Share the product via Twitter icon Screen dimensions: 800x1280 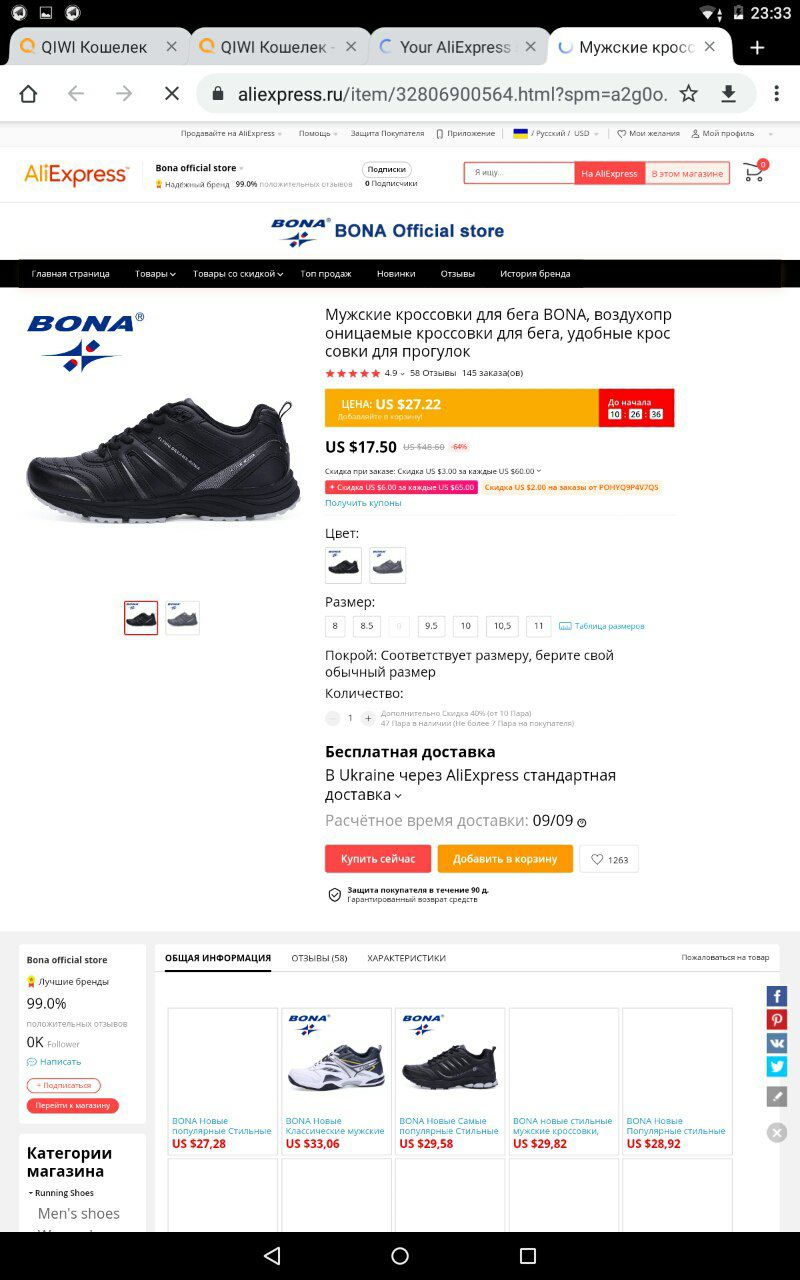777,1066
